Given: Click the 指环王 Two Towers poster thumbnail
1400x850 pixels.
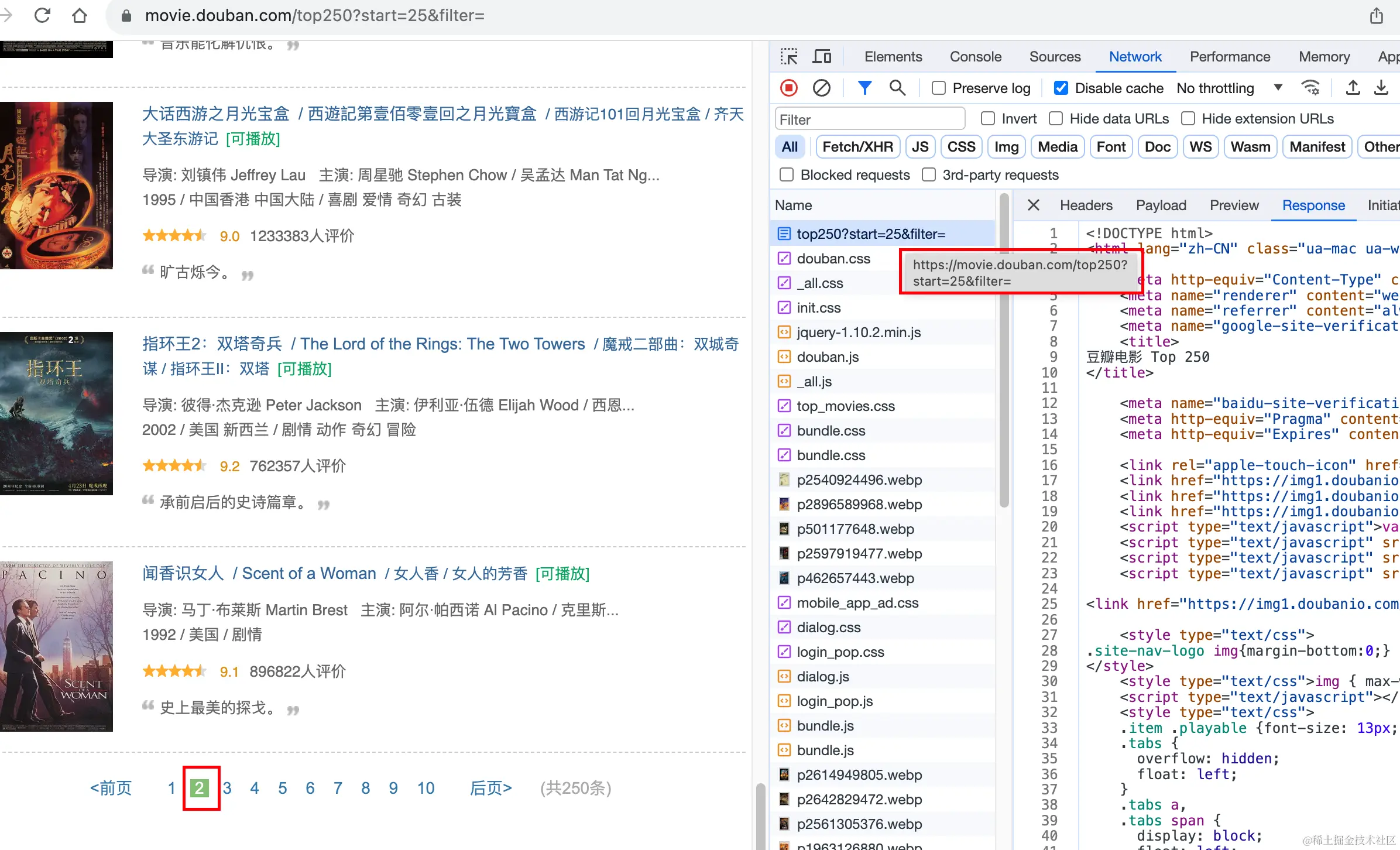Looking at the screenshot, I should [x=56, y=413].
